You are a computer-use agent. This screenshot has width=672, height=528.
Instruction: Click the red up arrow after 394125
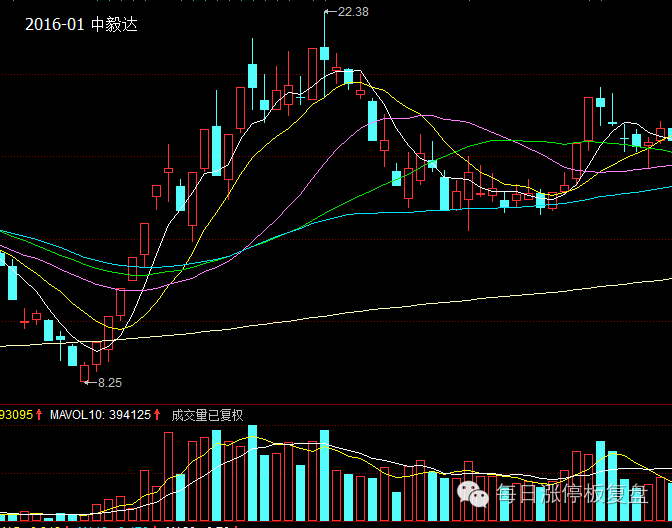click(x=157, y=414)
